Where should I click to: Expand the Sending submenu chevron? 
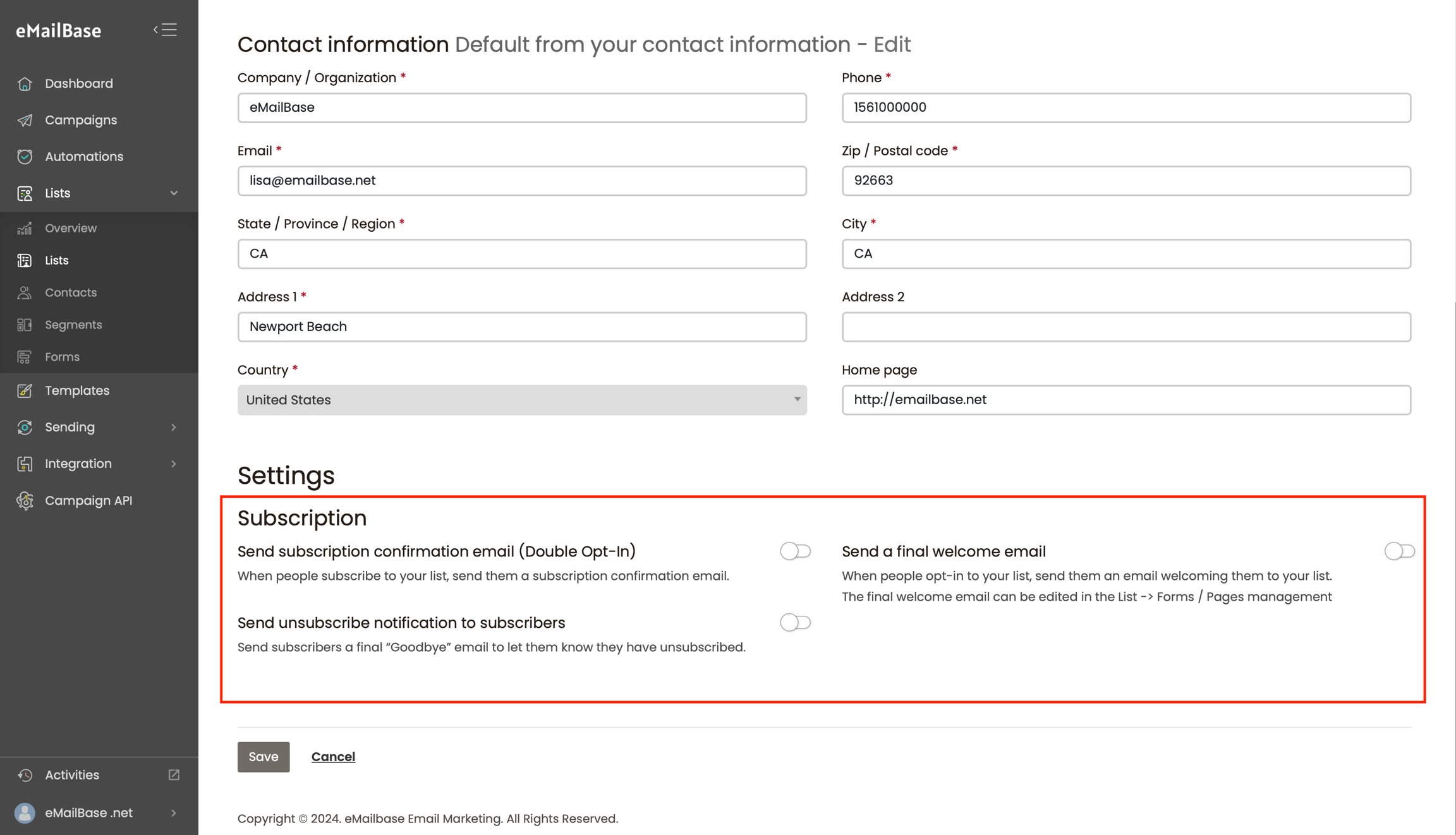click(174, 428)
